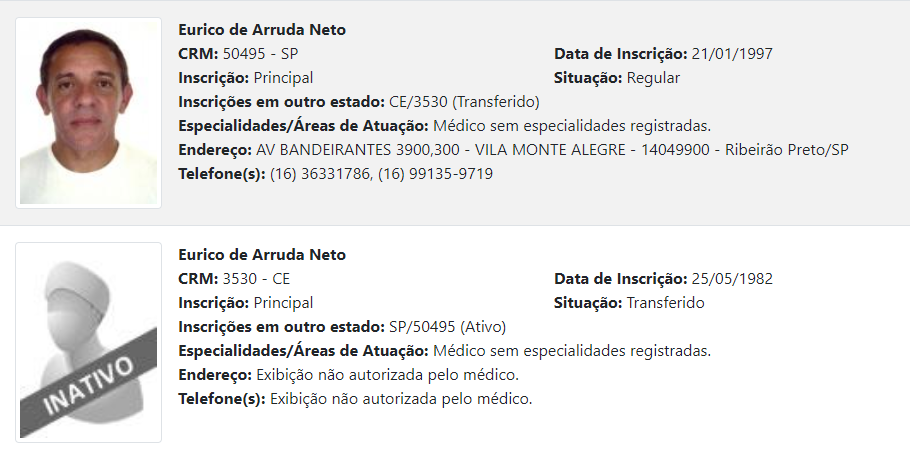Click the CRM number 50495 - SP
The height and width of the screenshot is (451, 910).
coord(261,54)
